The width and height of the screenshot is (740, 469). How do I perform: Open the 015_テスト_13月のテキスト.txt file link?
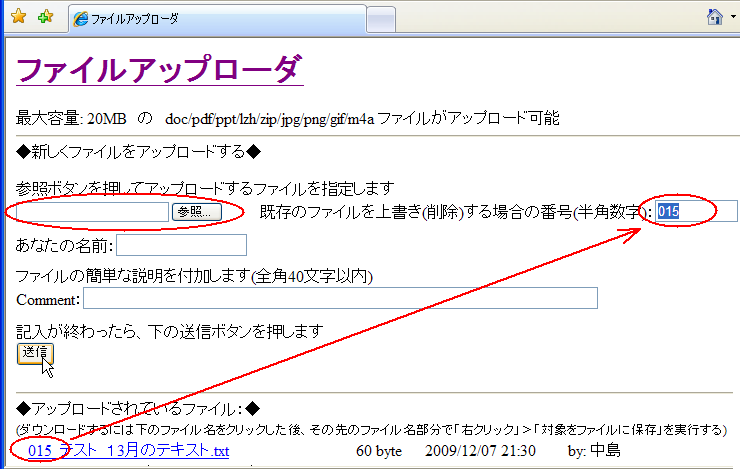[x=129, y=451]
